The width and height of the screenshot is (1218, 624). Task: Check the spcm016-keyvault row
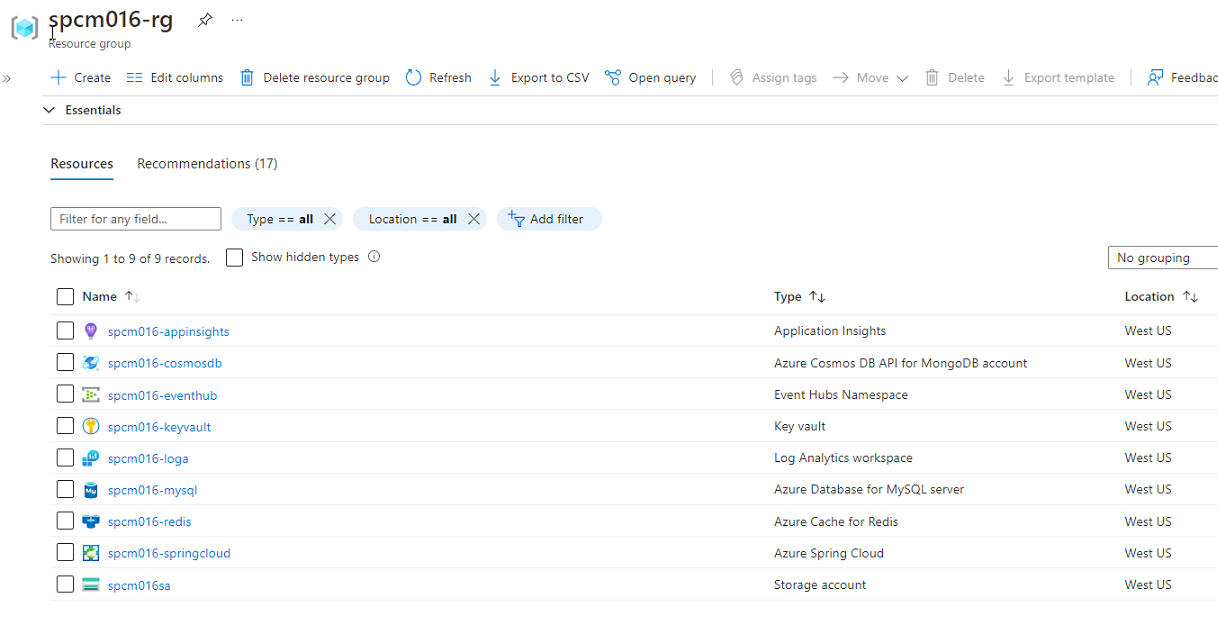tap(65, 426)
